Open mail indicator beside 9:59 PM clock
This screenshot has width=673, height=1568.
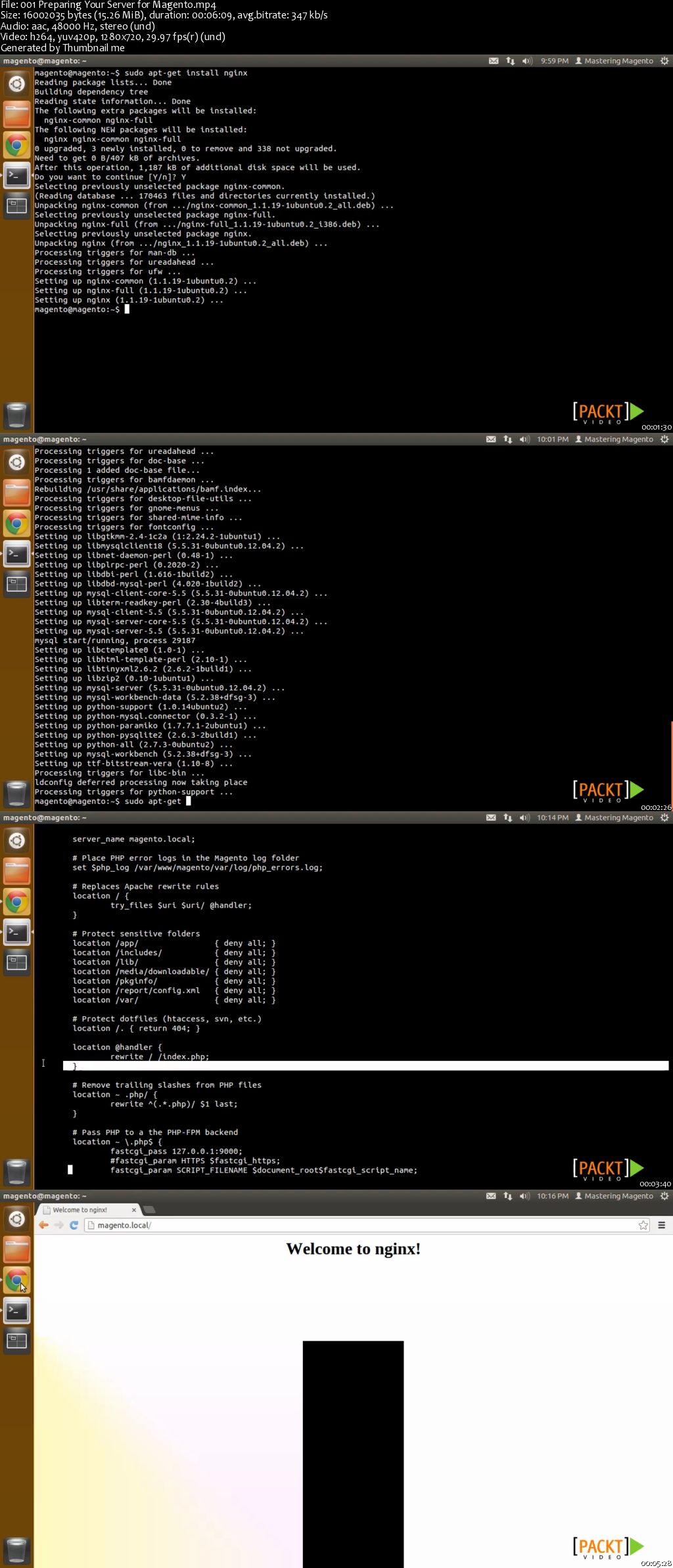coord(494,61)
